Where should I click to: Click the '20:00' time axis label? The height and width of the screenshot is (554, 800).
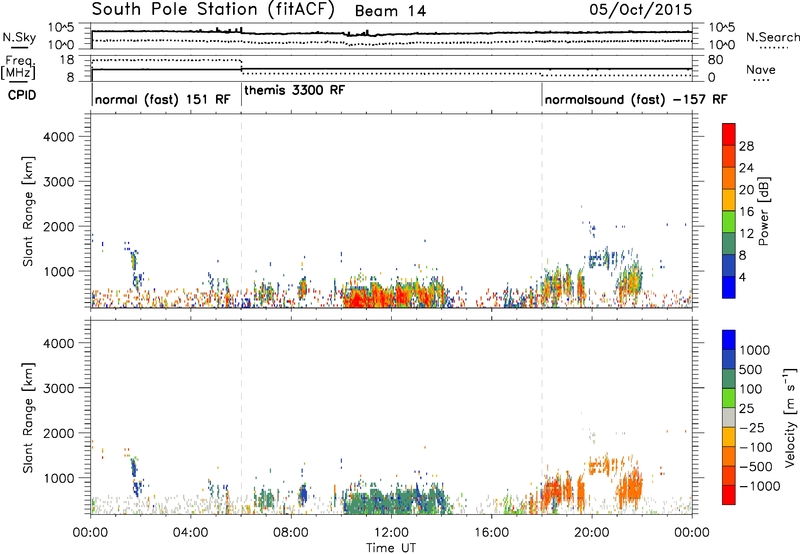(592, 533)
